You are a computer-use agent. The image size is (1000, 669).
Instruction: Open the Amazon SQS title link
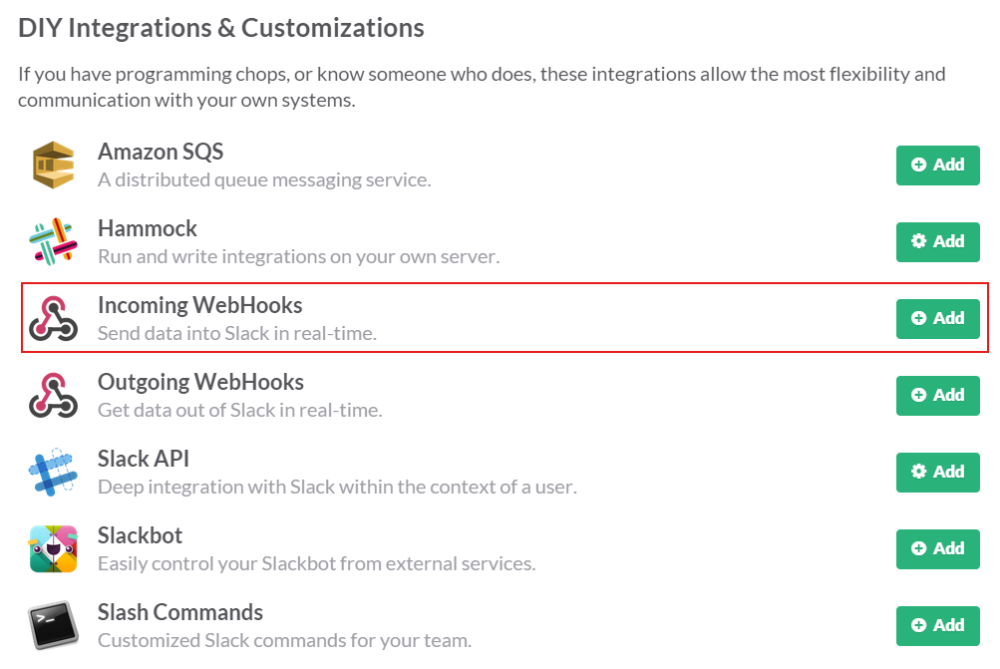(x=160, y=152)
